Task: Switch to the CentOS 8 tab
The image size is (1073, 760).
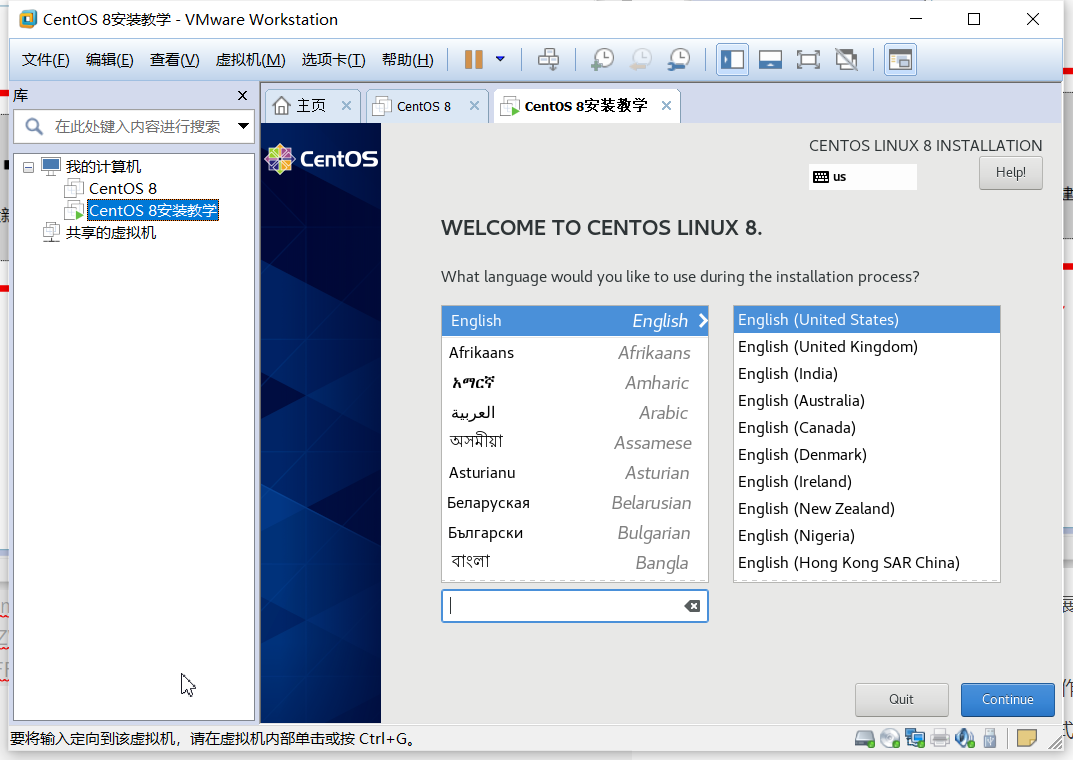Action: 424,106
